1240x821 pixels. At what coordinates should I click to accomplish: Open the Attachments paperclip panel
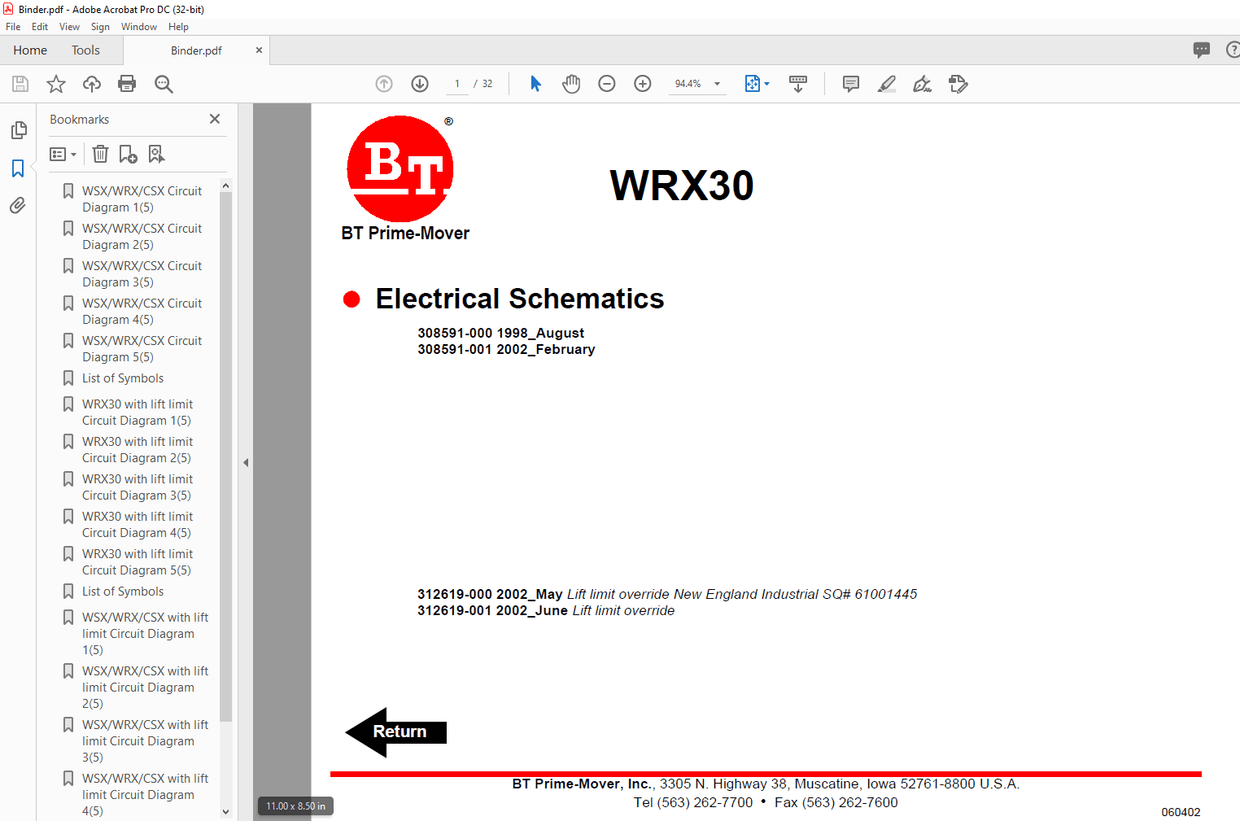click(18, 205)
